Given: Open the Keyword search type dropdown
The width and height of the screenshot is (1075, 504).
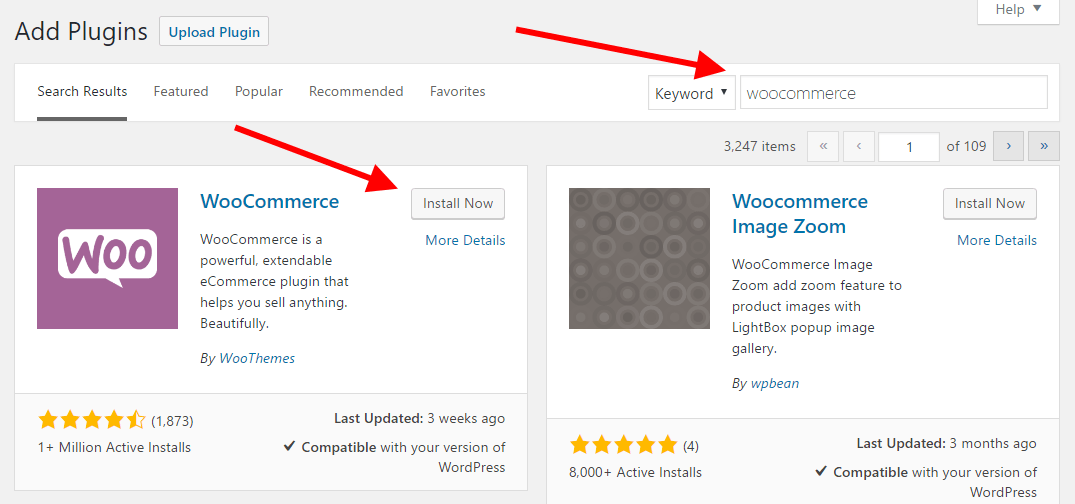Looking at the screenshot, I should 692,93.
